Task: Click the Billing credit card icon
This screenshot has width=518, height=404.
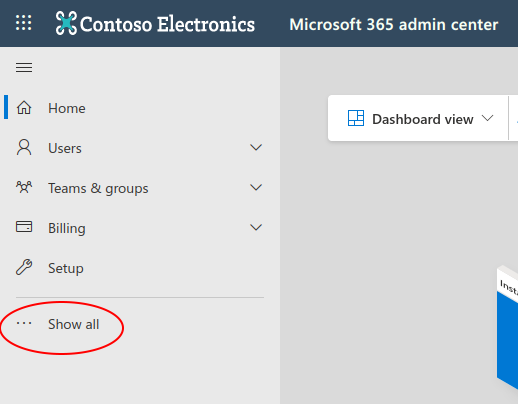Action: pyautogui.click(x=24, y=227)
